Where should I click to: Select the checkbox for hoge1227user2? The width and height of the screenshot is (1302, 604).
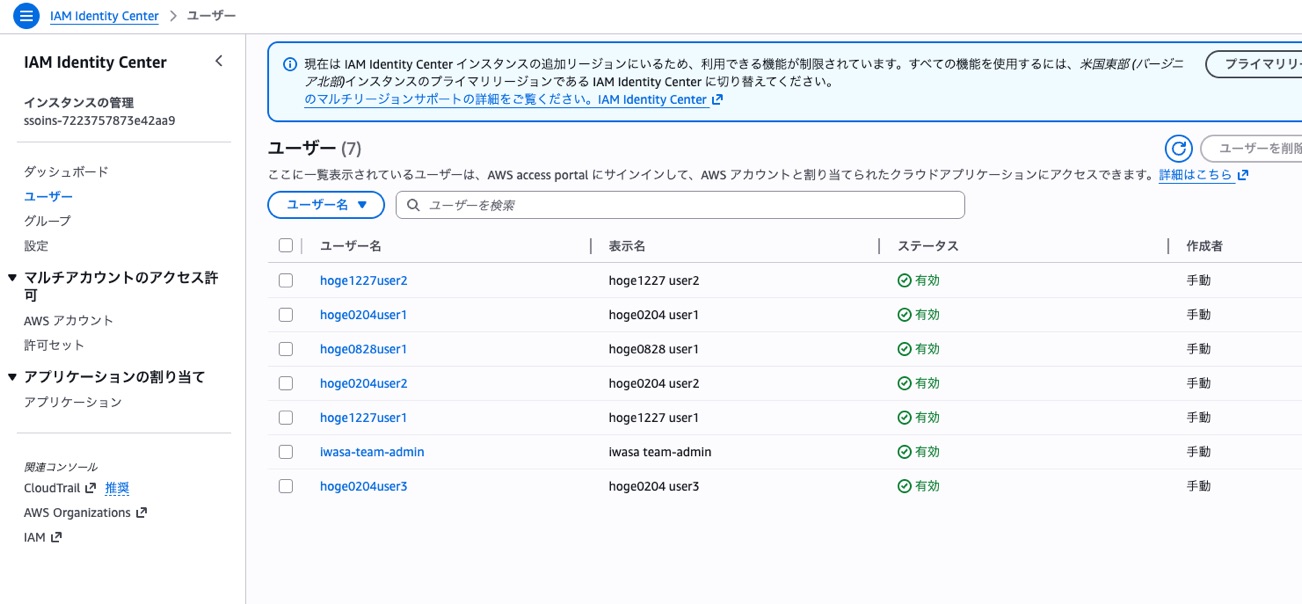285,280
